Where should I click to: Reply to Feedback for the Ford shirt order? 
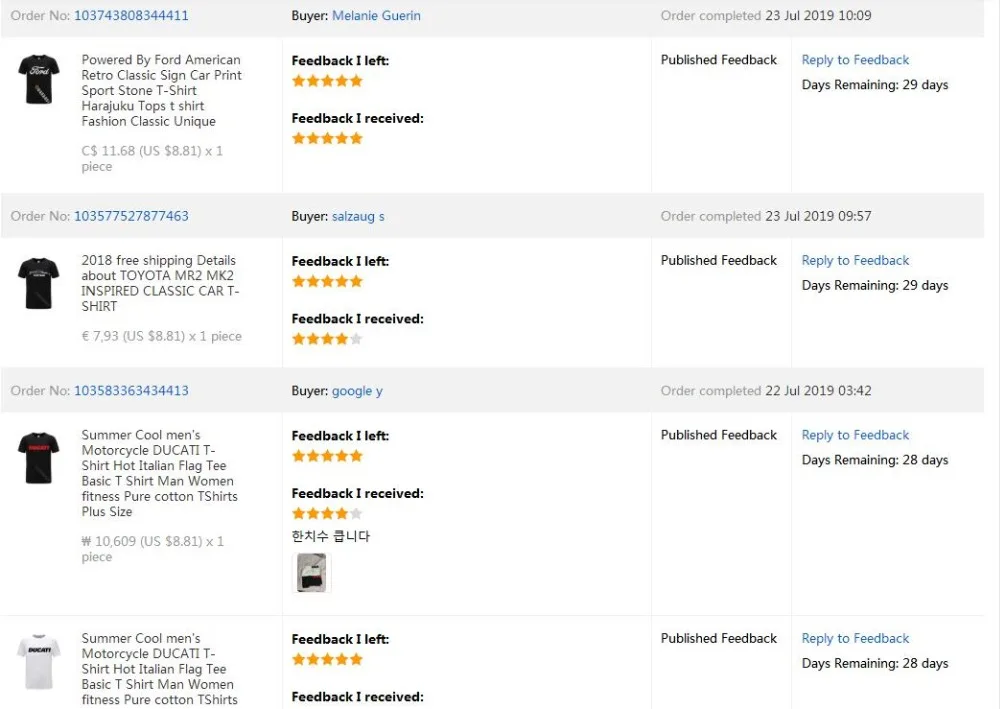pos(855,60)
